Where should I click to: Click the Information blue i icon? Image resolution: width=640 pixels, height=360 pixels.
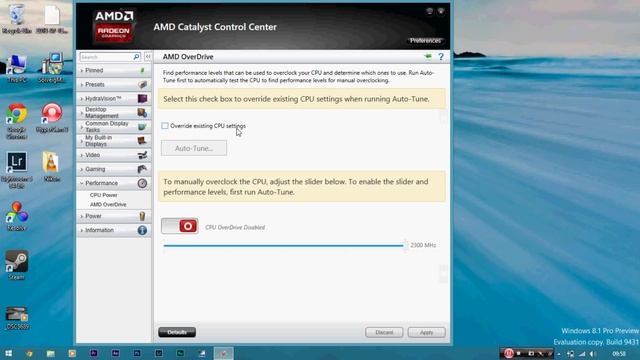[x=142, y=230]
